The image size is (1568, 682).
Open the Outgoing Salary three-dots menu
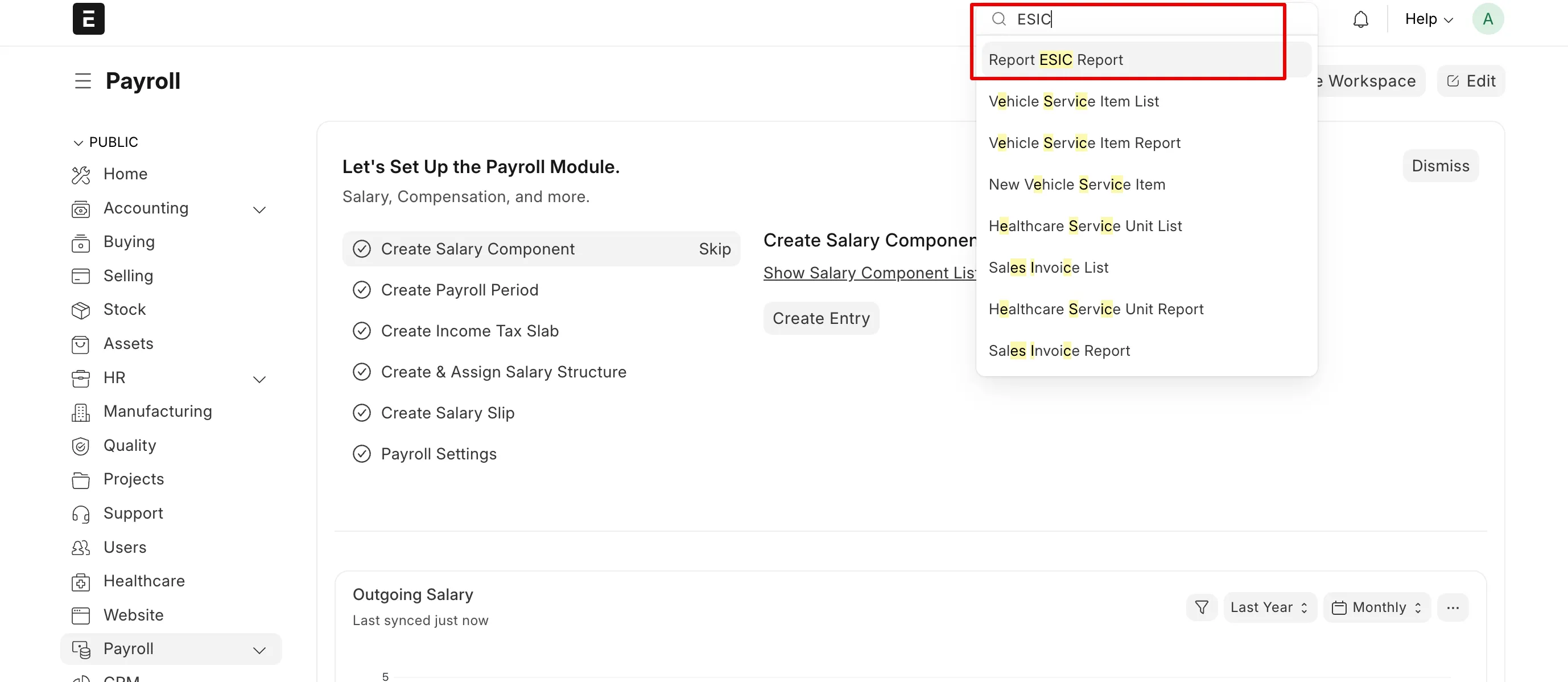[x=1453, y=607]
